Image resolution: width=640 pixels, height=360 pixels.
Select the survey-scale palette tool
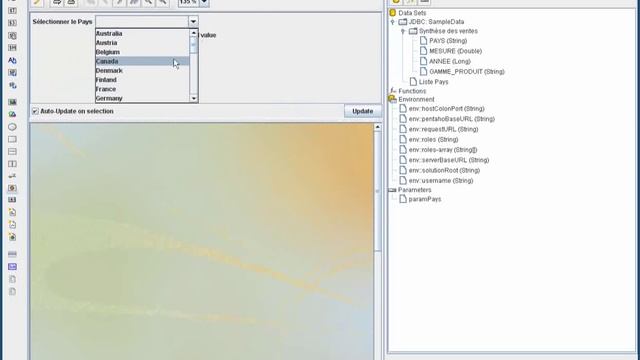12,176
